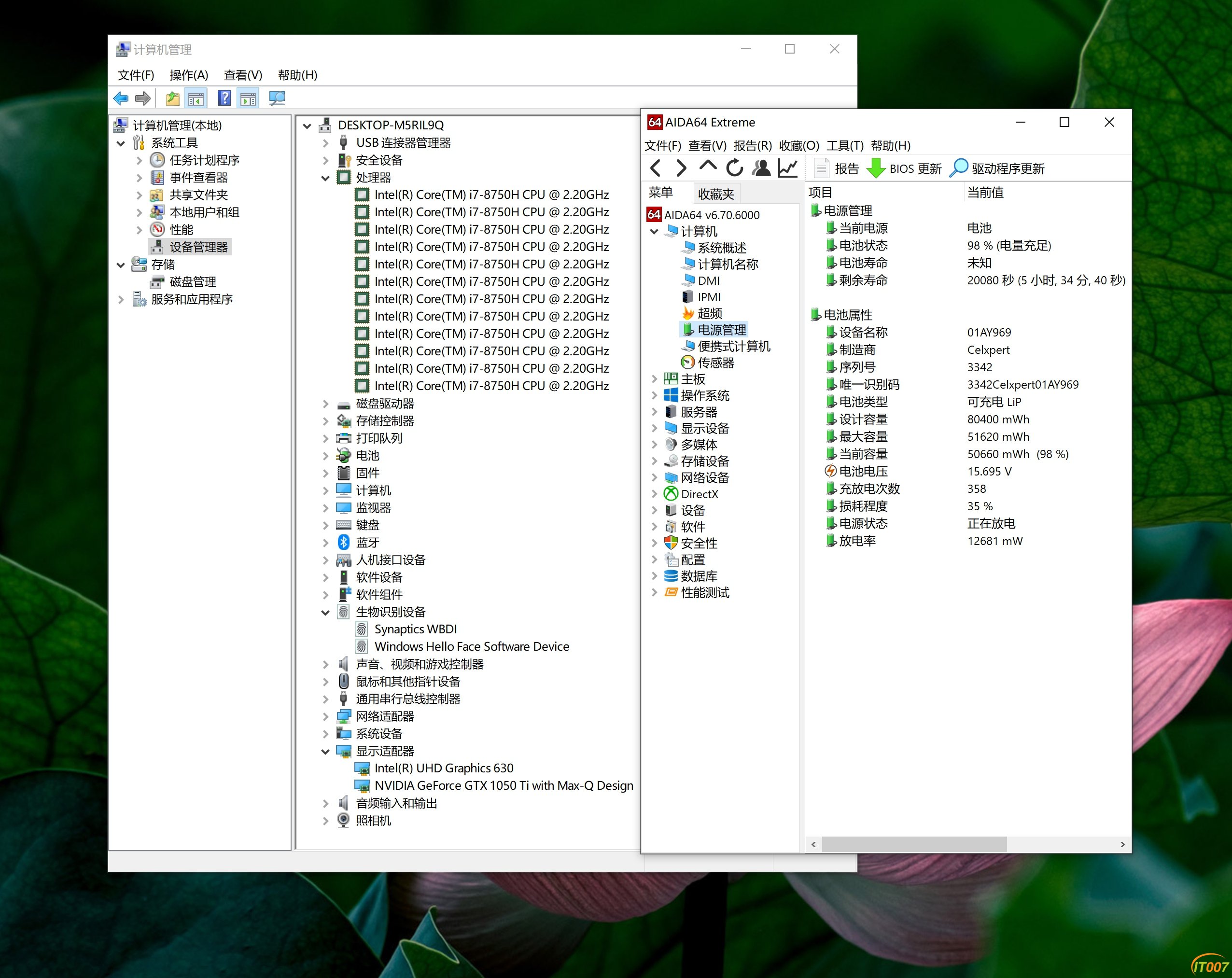Open the AIDA64 user icon in toolbar
Image resolution: width=1232 pixels, height=978 pixels.
pyautogui.click(x=761, y=168)
